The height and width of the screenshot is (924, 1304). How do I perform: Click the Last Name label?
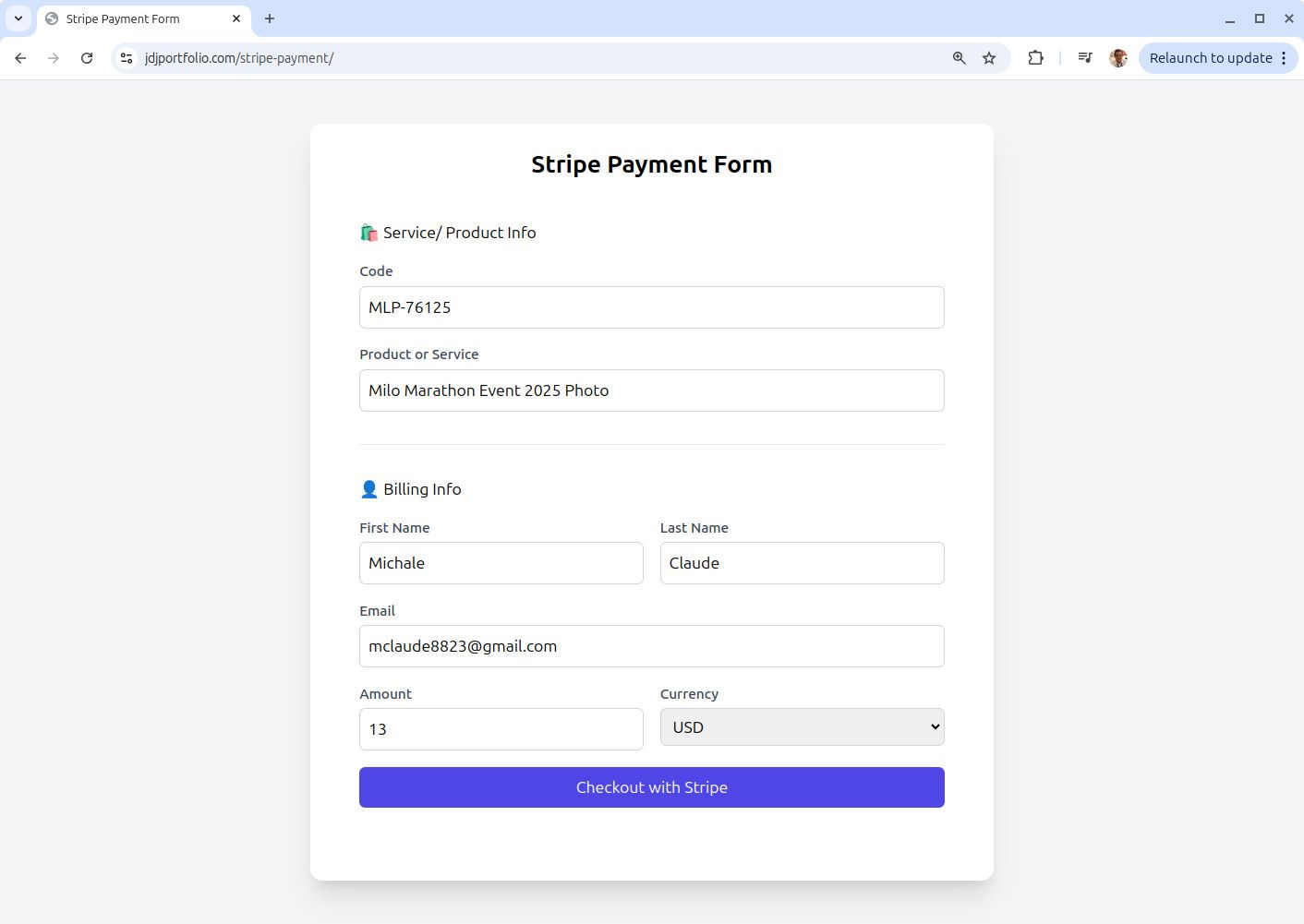point(694,528)
